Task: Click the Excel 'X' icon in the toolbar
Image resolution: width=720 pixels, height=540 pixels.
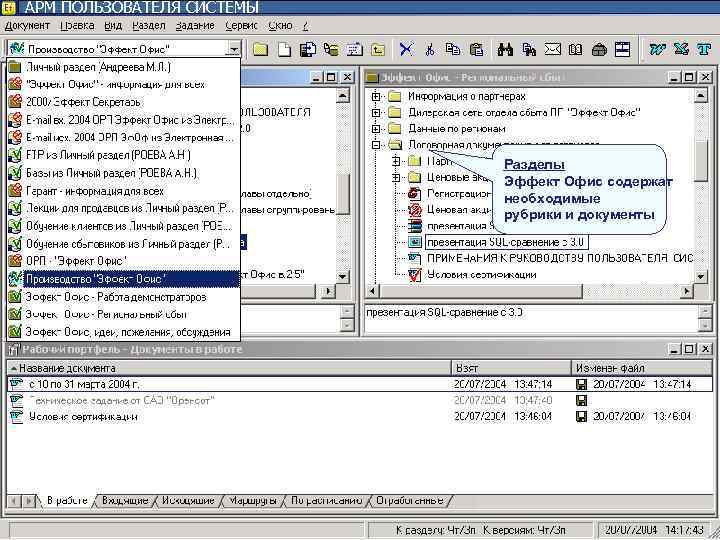Action: [x=681, y=49]
